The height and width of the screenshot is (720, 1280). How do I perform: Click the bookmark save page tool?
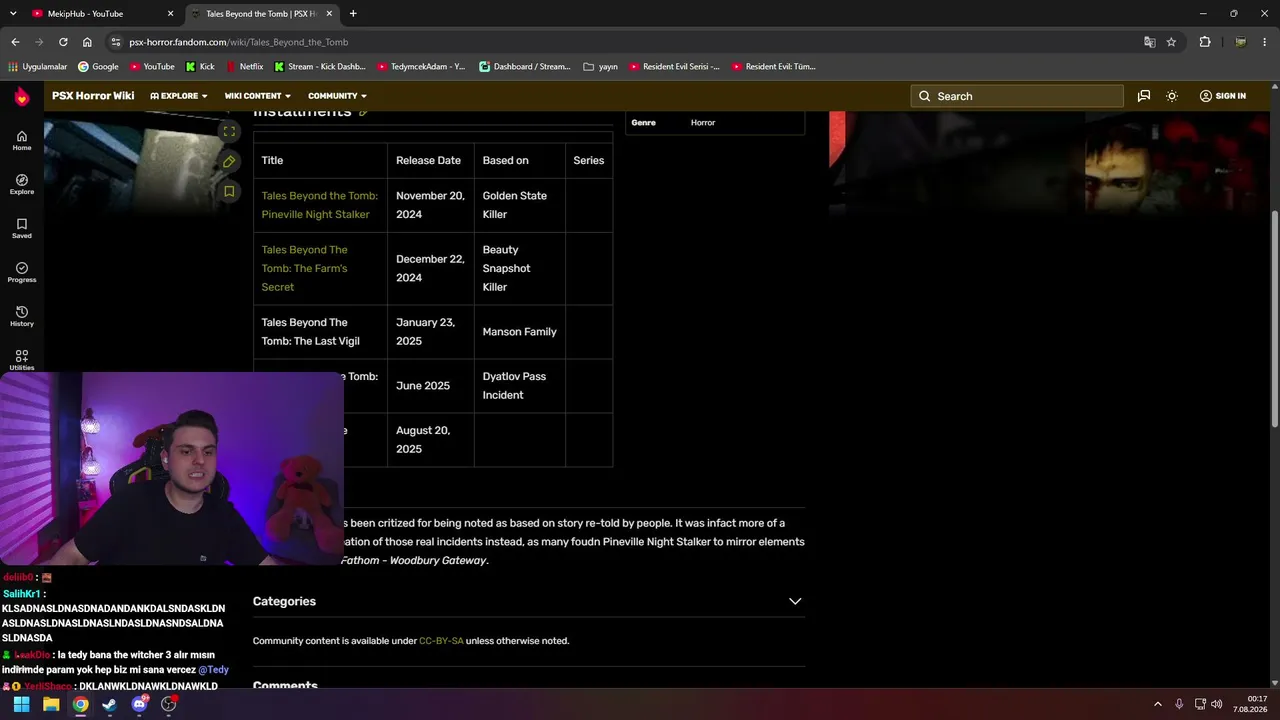(229, 191)
